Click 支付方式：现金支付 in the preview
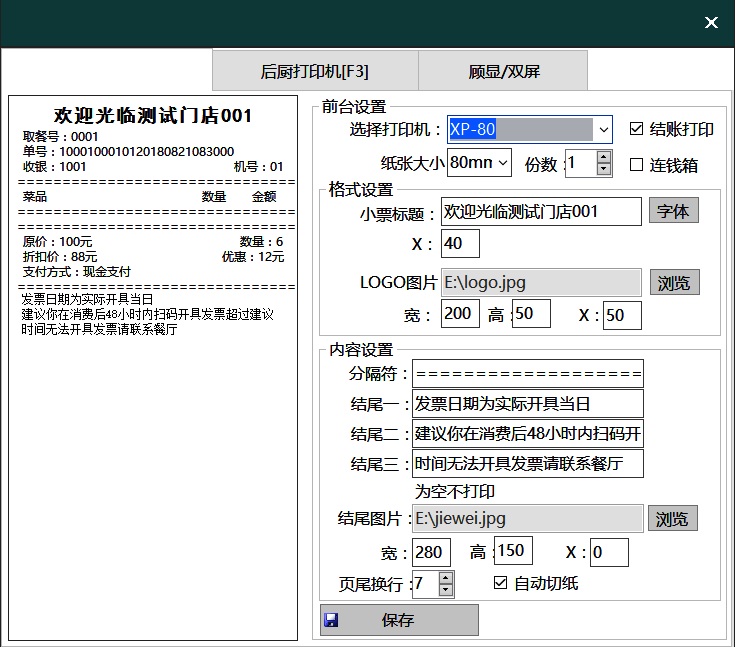This screenshot has width=739, height=647. point(76,272)
